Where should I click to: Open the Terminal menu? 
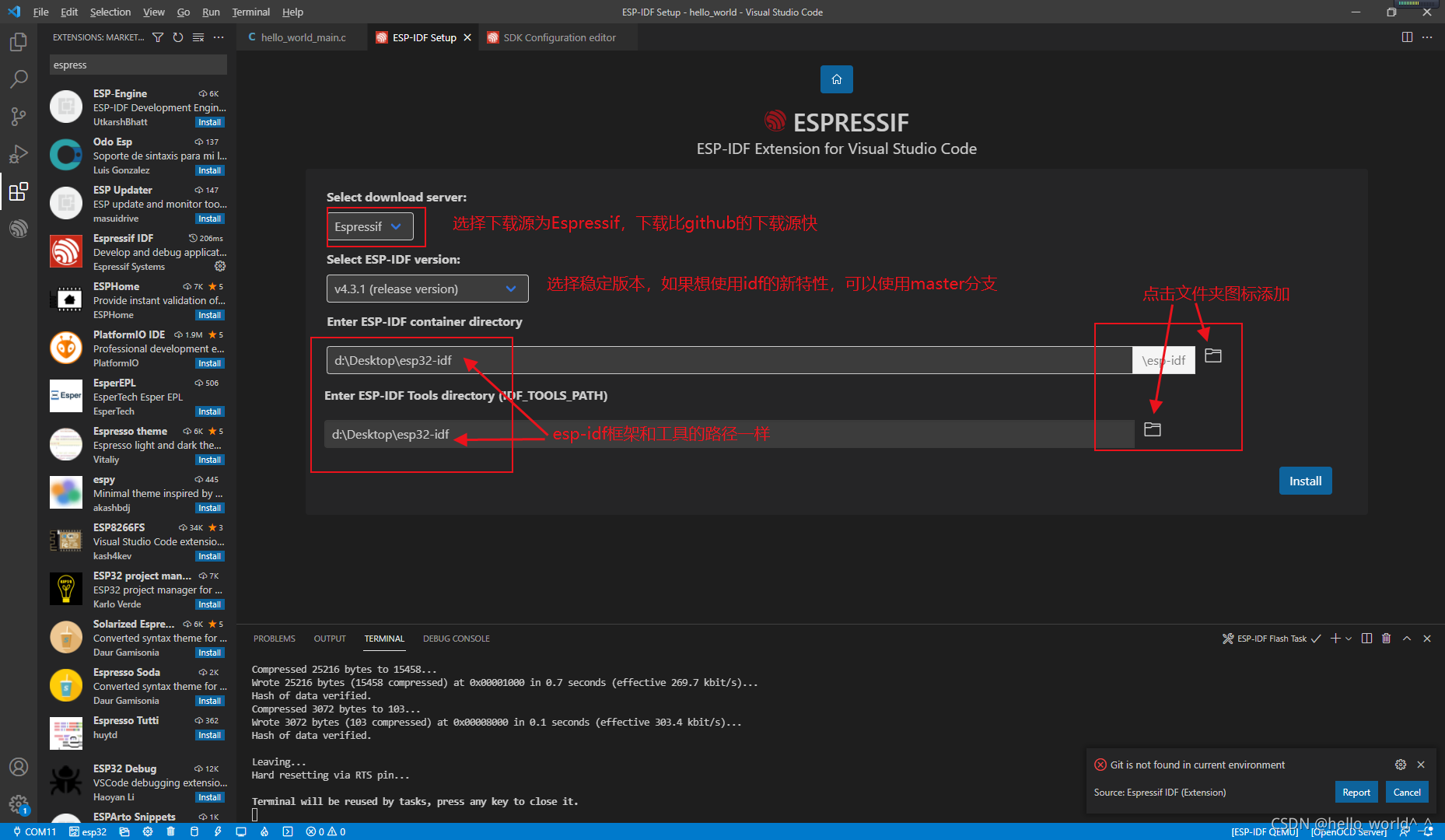coord(251,12)
